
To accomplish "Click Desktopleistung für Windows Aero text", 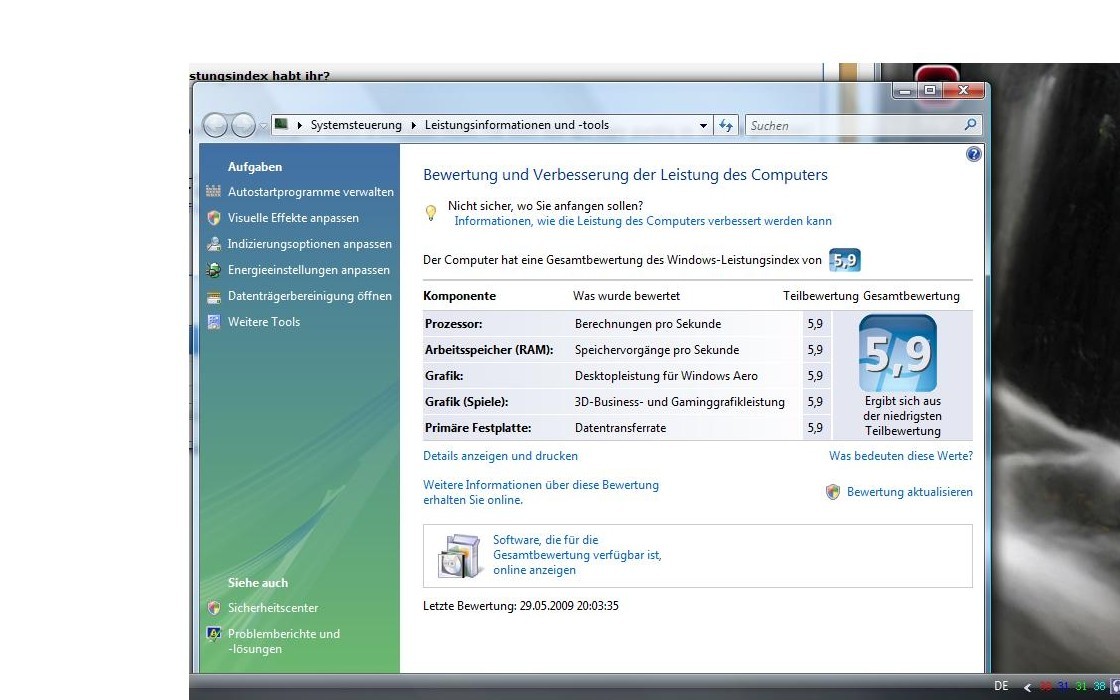I will tap(666, 376).
